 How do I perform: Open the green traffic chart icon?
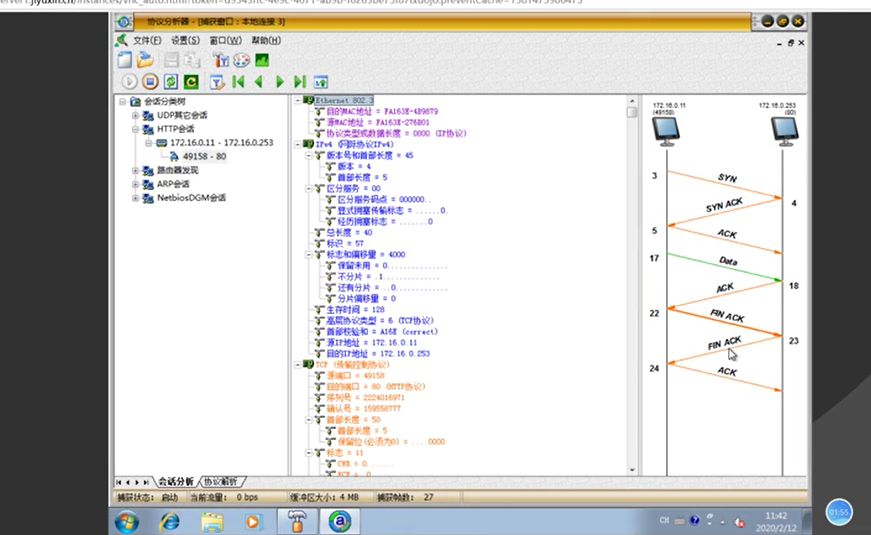pos(262,60)
